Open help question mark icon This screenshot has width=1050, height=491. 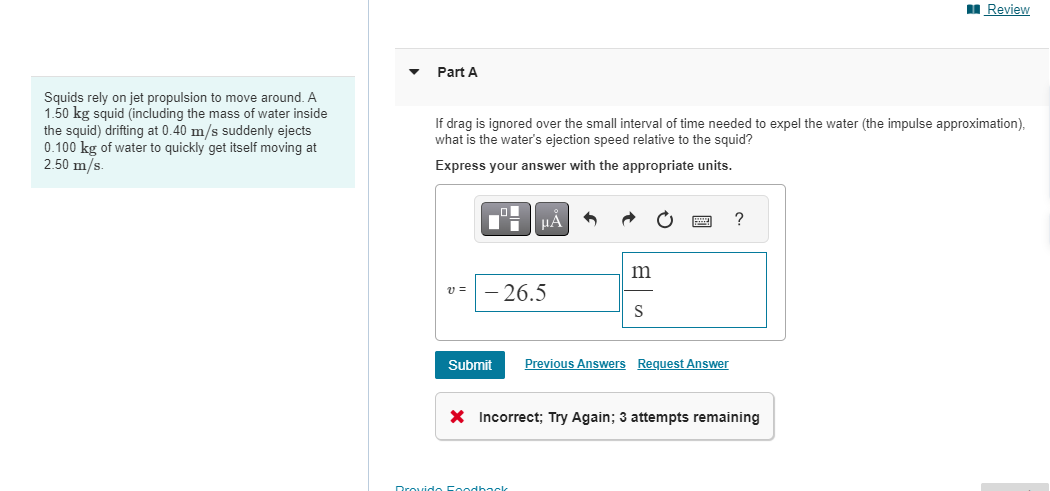pos(739,219)
